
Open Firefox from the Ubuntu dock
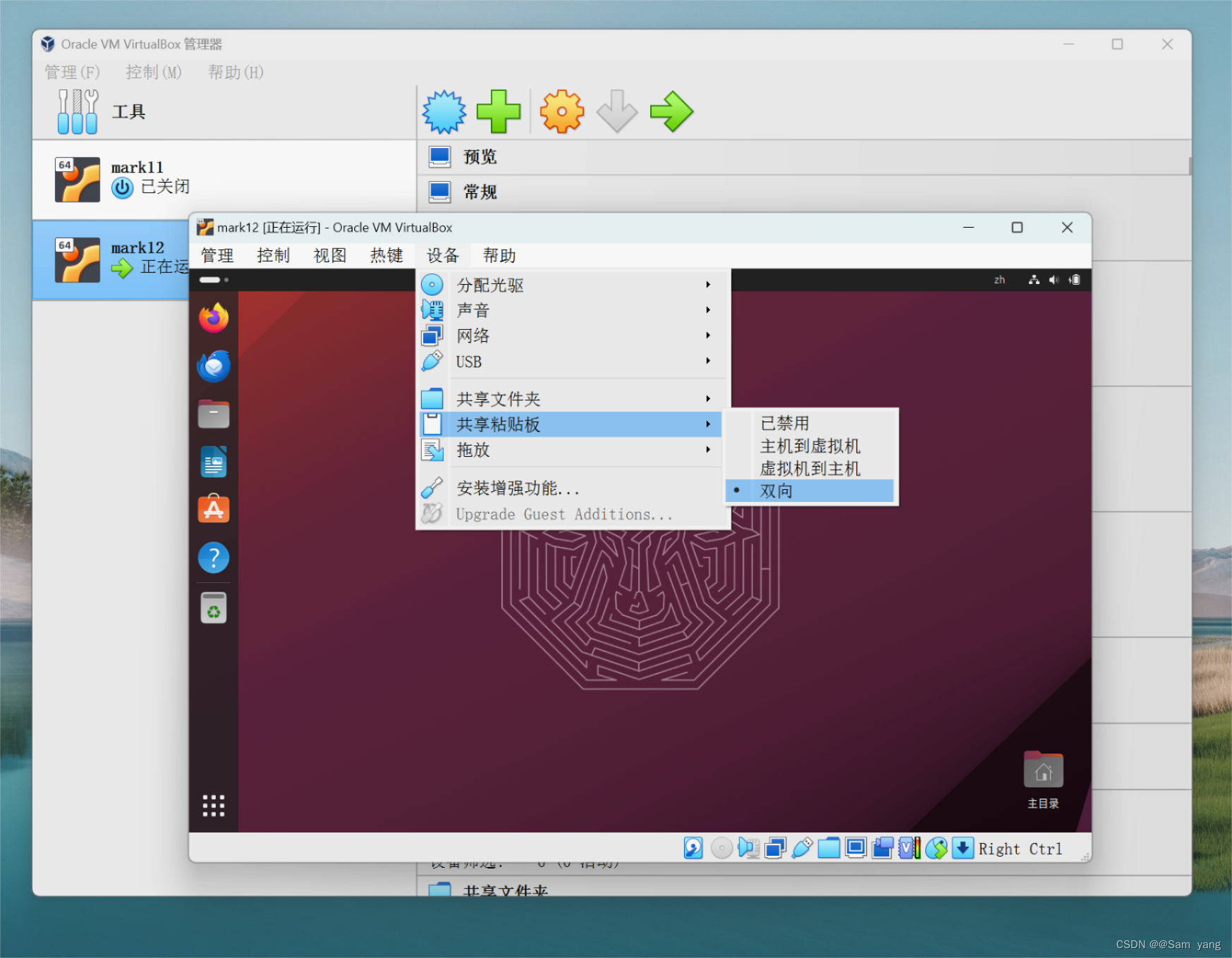pos(214,318)
